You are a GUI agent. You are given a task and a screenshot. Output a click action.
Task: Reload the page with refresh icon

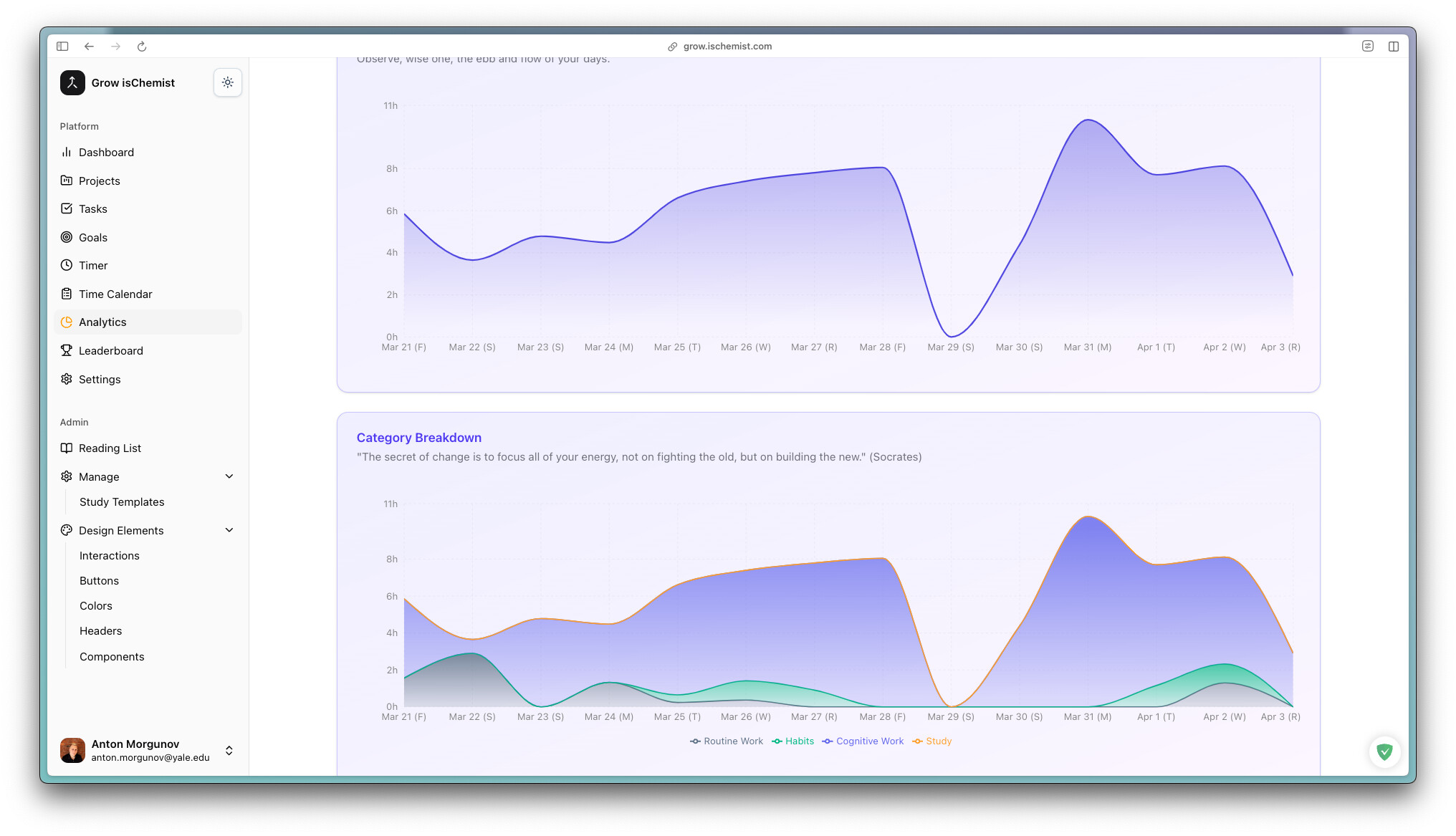click(142, 47)
